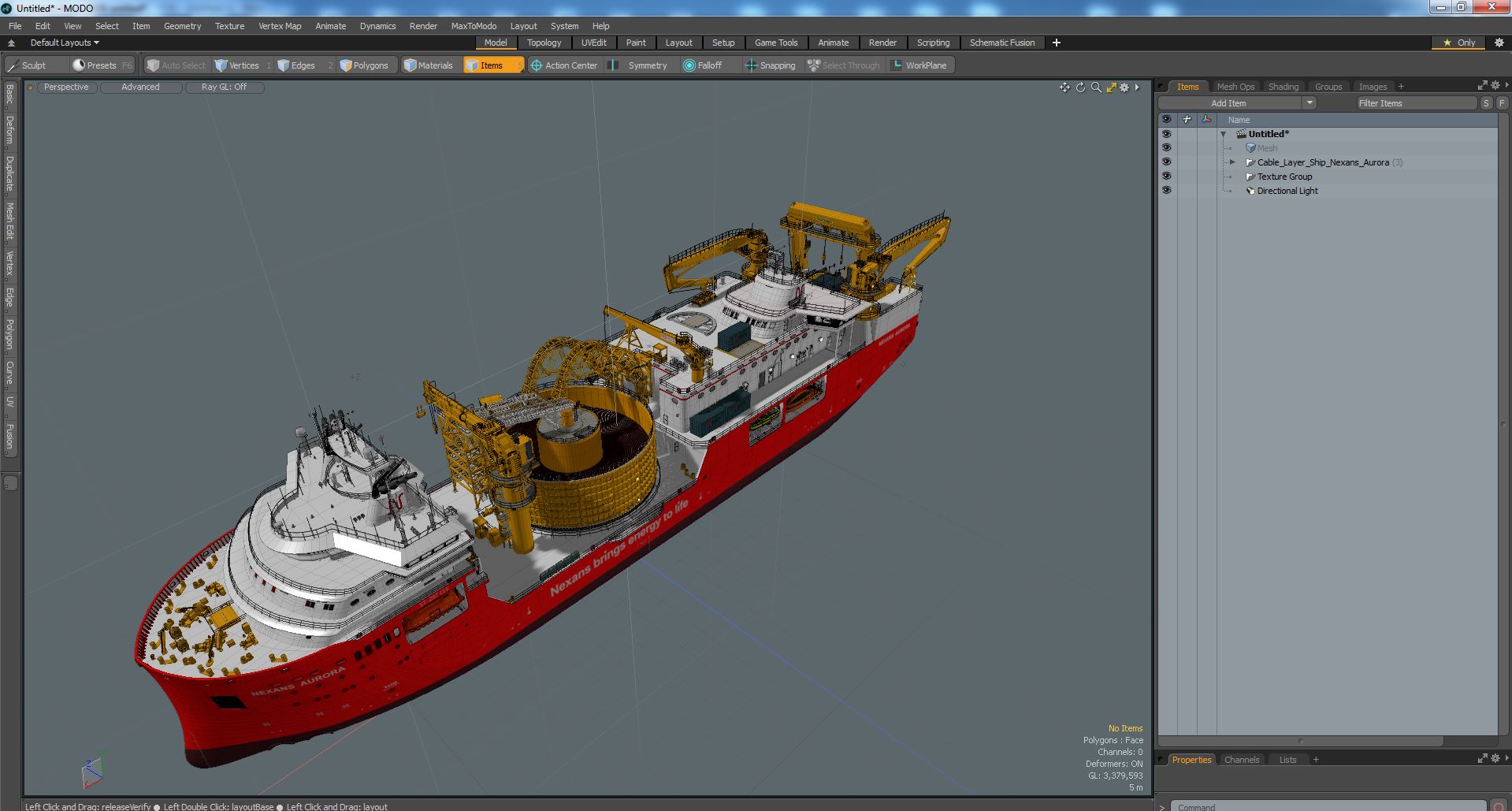The image size is (1512, 811).
Task: Open the viewport options arrow menu
Action: click(1137, 87)
